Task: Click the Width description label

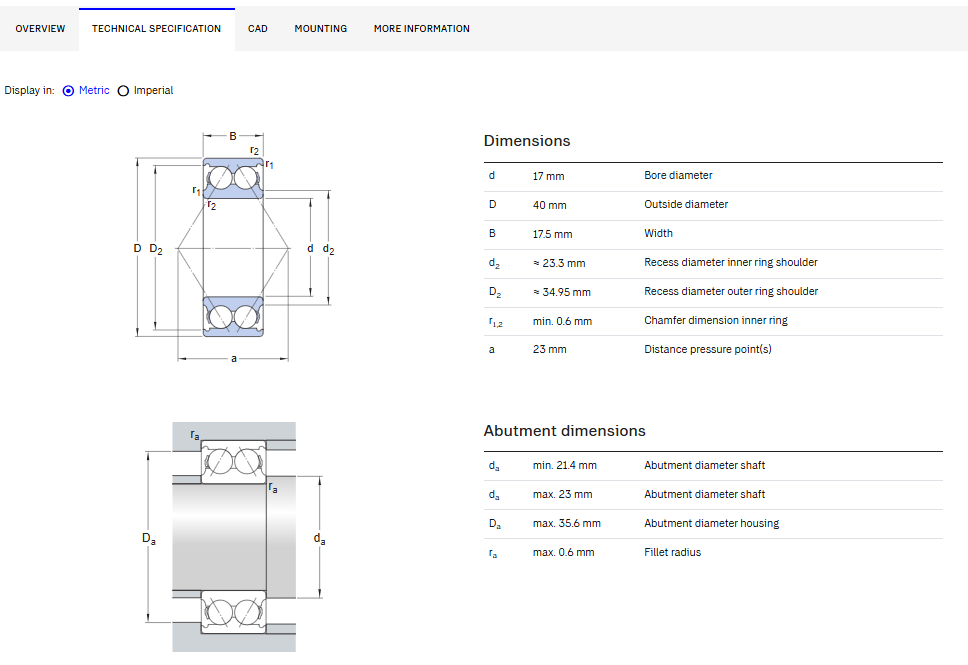Action: 658,233
